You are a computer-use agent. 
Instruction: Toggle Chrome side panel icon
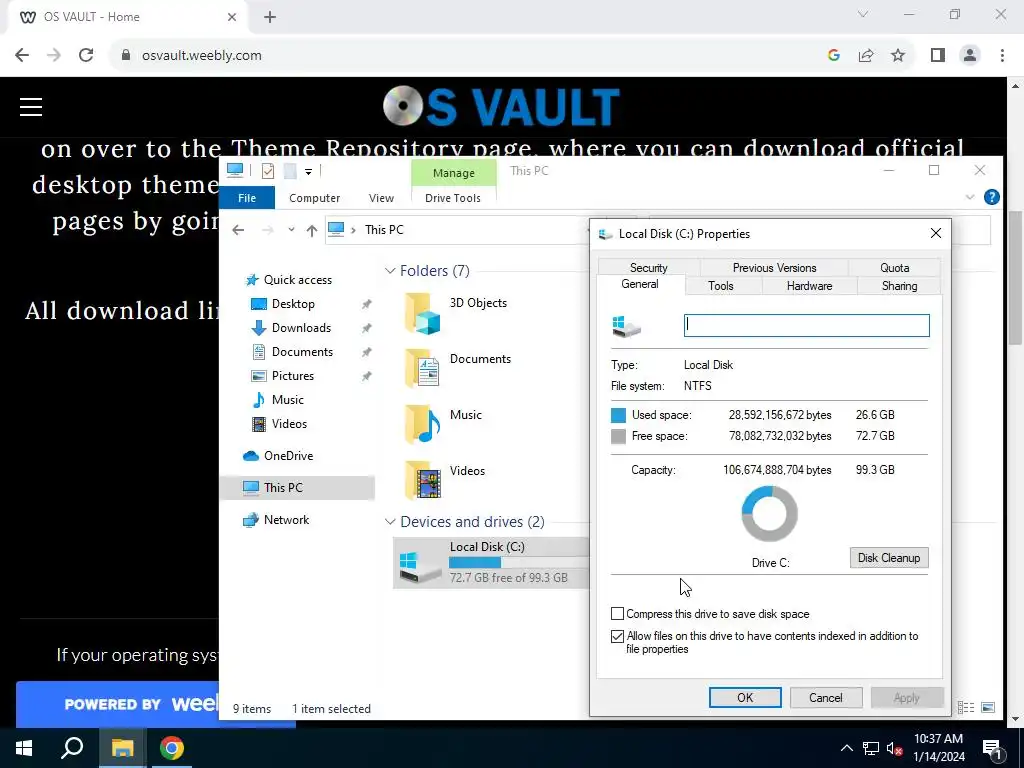point(938,56)
